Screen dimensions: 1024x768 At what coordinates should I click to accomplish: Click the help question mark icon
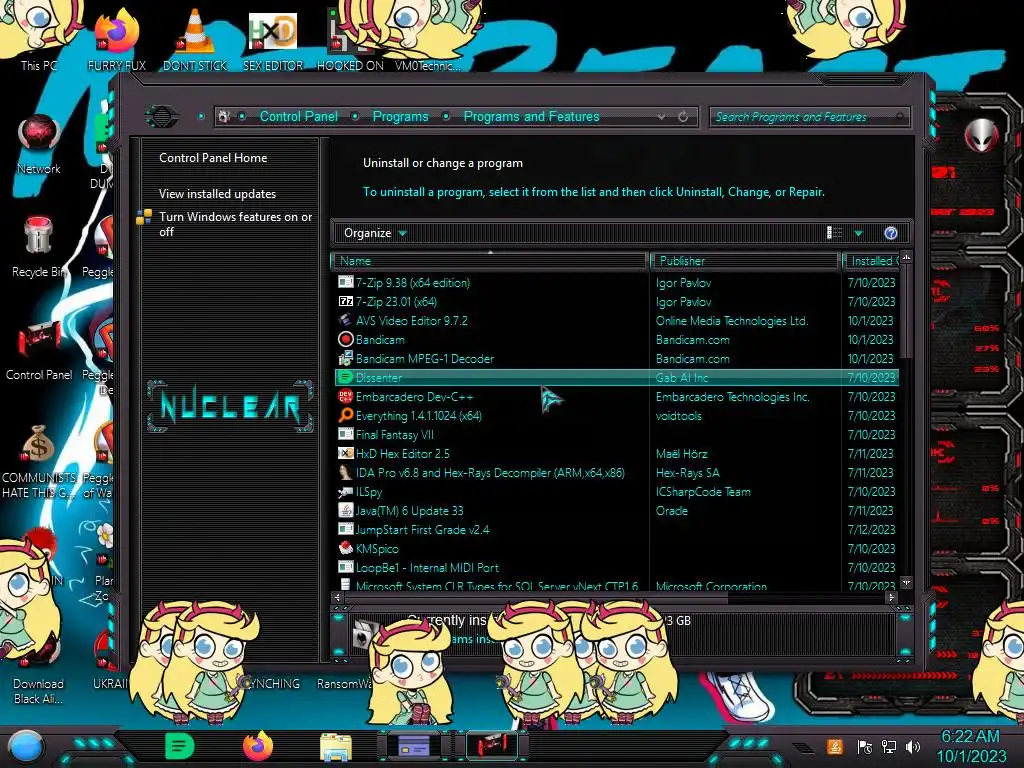click(x=891, y=233)
